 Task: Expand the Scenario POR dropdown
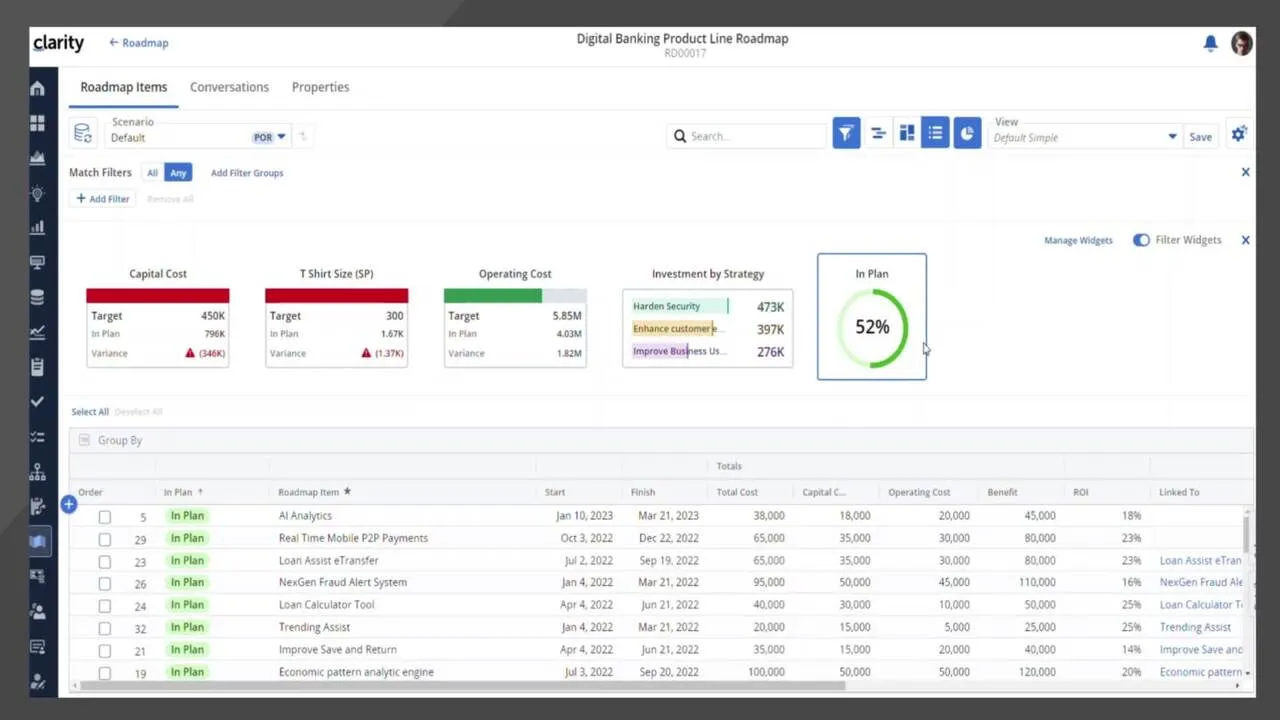click(x=281, y=137)
